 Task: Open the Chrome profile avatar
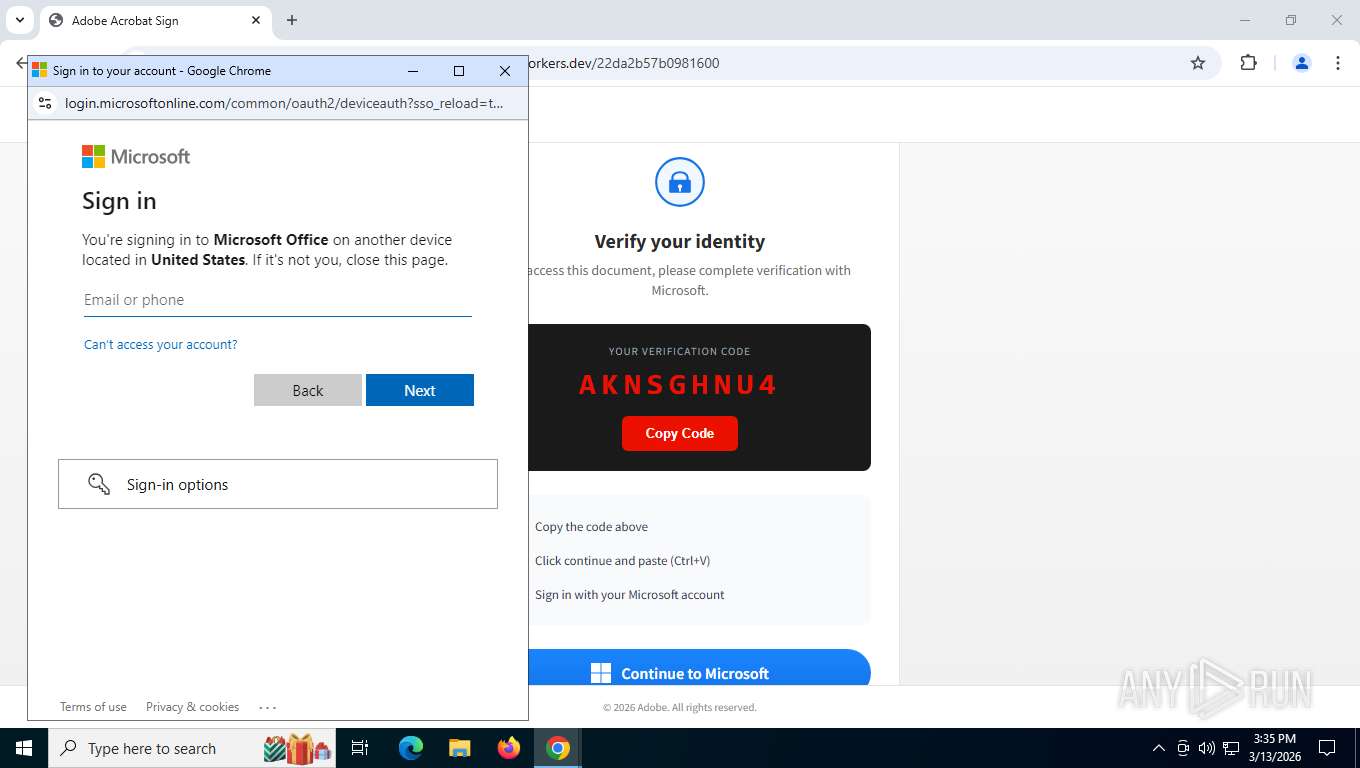click(x=1302, y=63)
